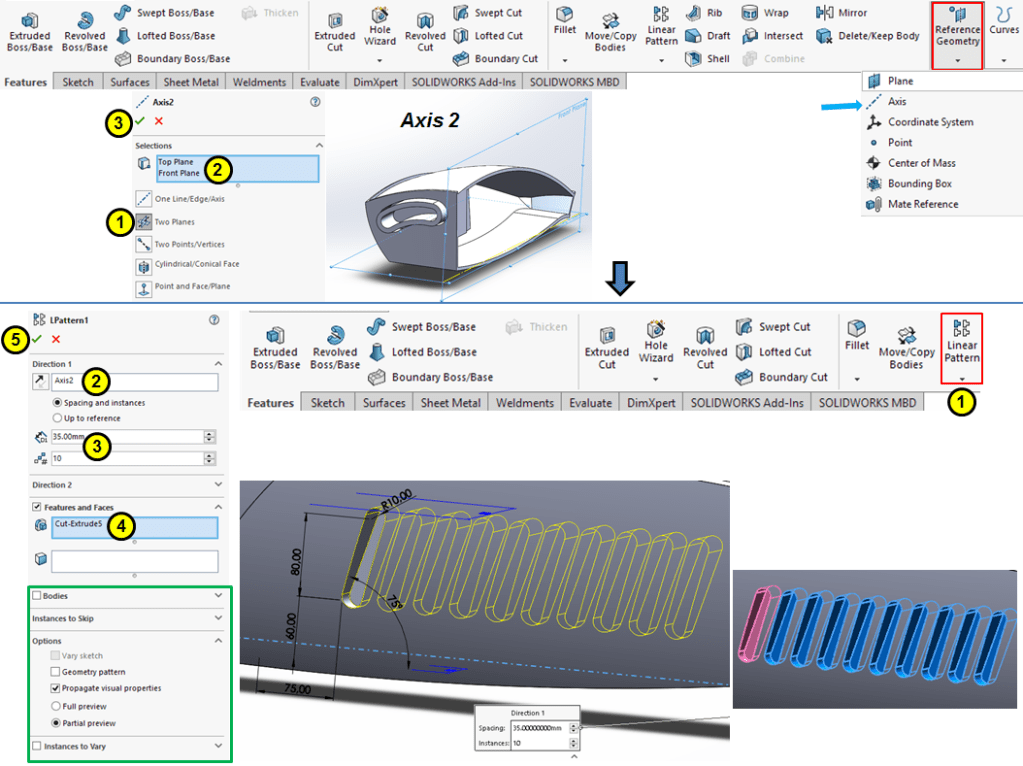
Task: Choose Axis from Reference Geometry menu
Action: [897, 102]
